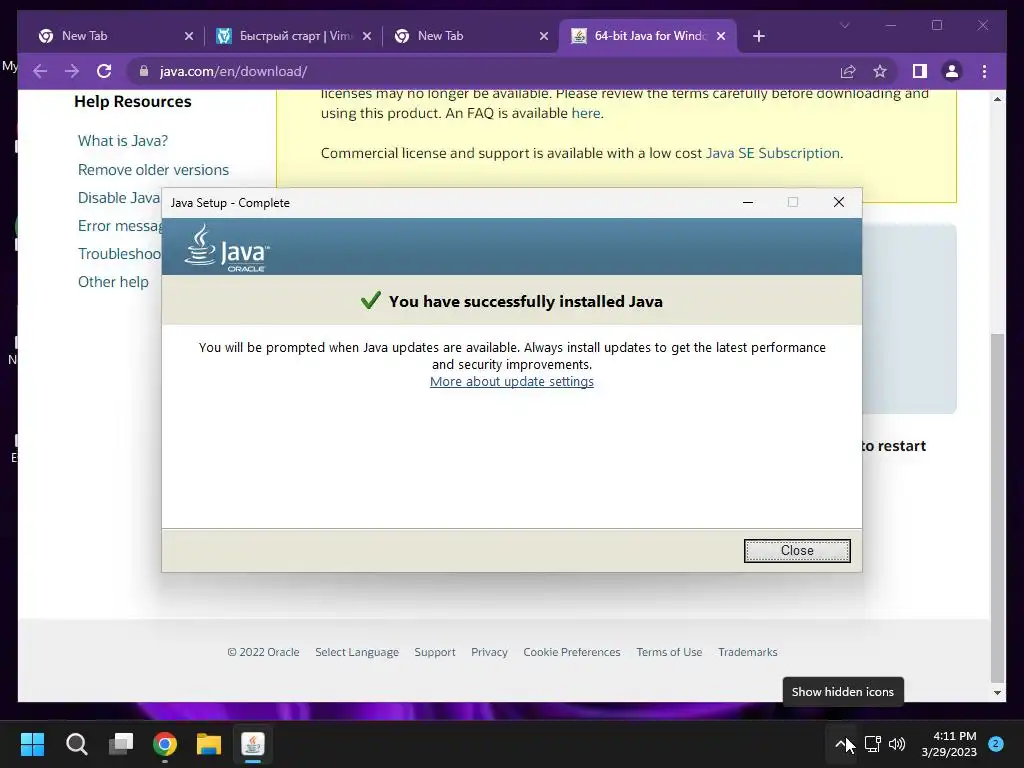Open Other help link
Screen dimensions: 1024x768
point(113,281)
